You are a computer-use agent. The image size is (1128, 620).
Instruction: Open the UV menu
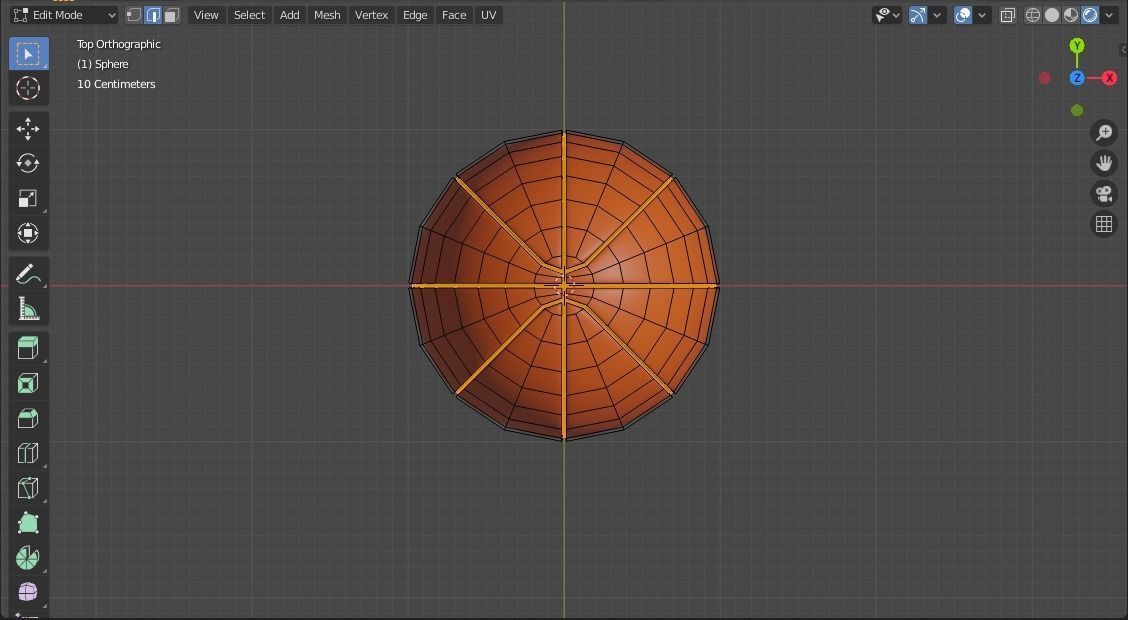(x=488, y=15)
